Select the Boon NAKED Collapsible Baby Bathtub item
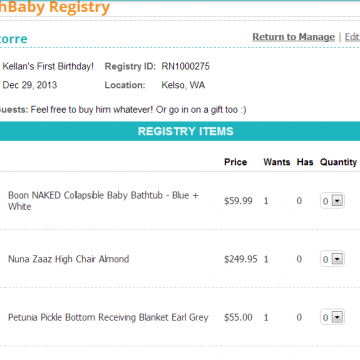Image resolution: width=360 pixels, height=360 pixels. (103, 201)
